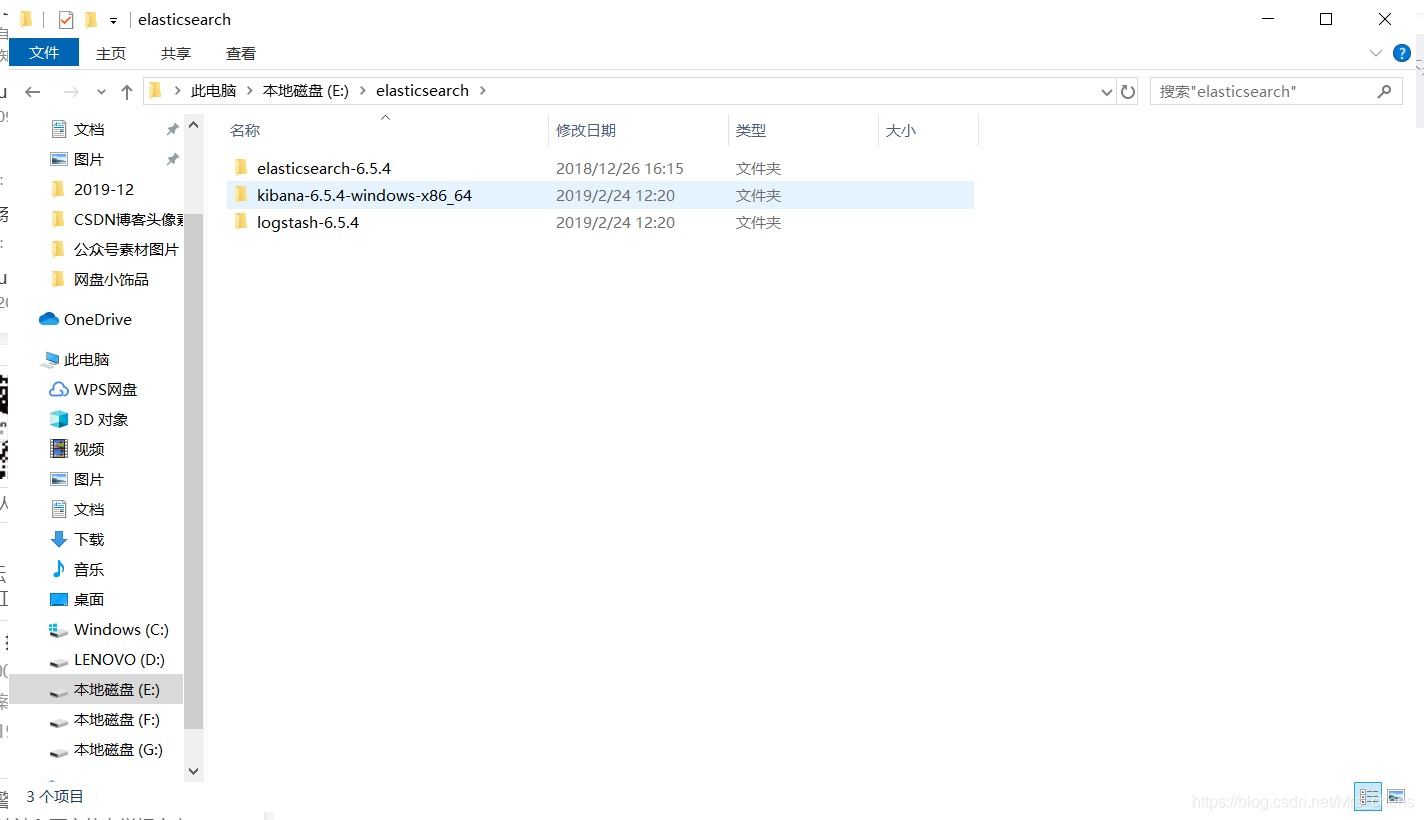Click the logstash-6.5.4 folder icon
1424x820 pixels.
(x=240, y=221)
